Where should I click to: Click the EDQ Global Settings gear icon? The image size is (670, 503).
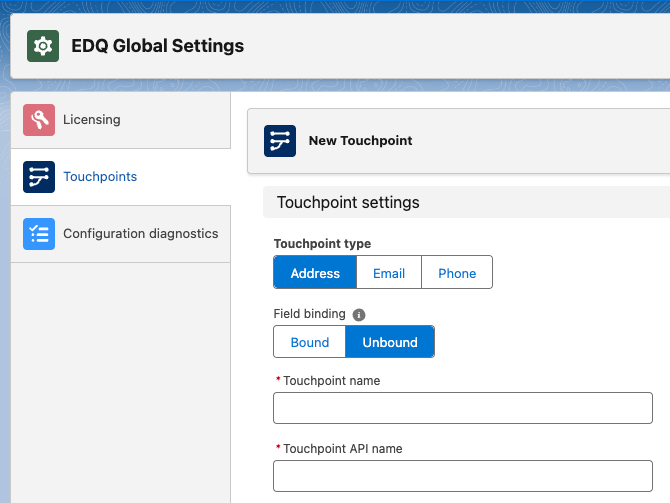click(42, 46)
